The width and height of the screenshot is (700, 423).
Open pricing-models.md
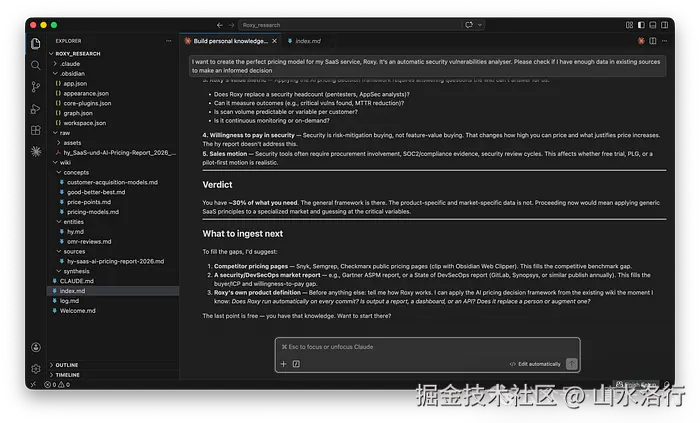point(113,212)
